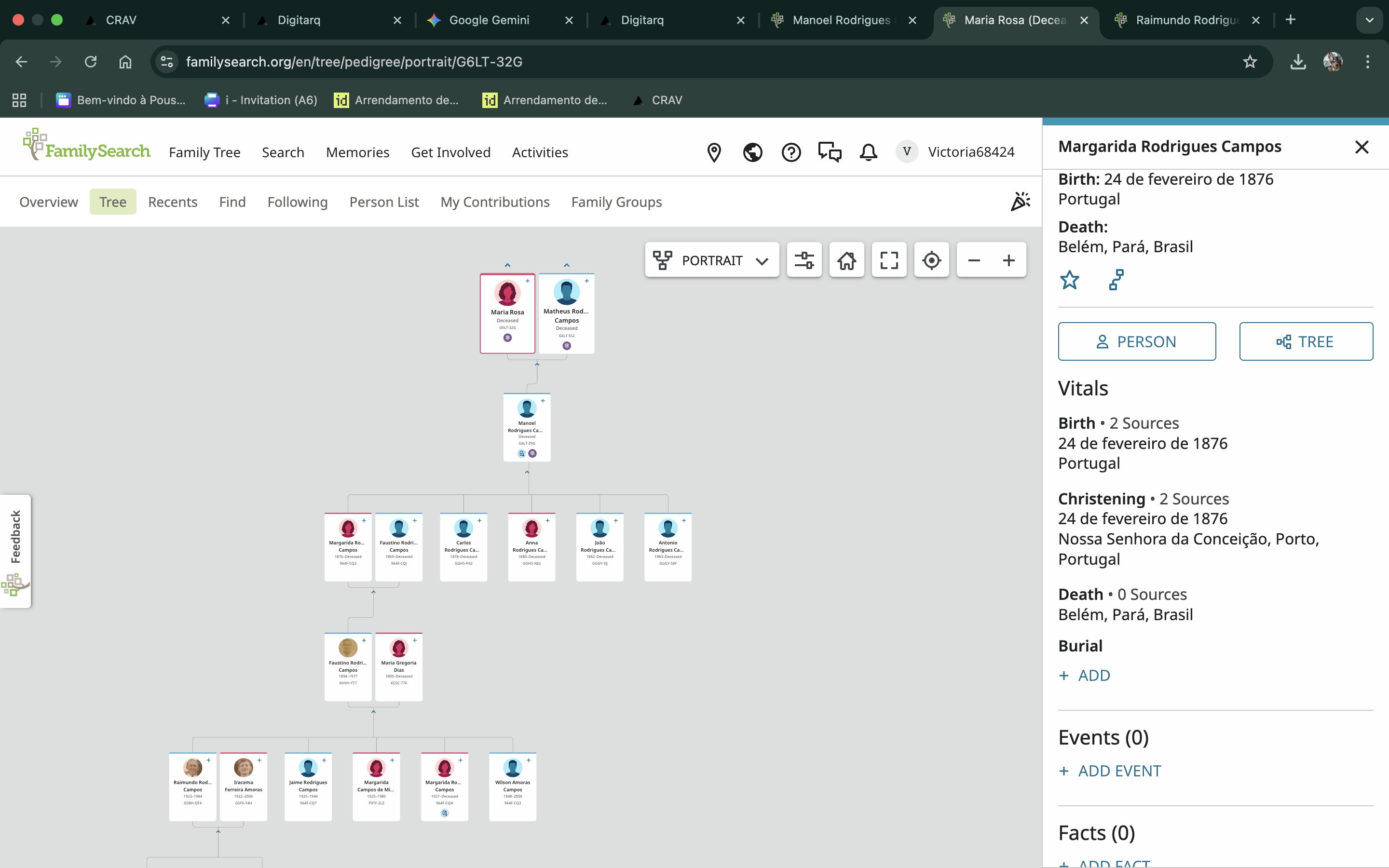Zoom in the pedigree with plus button
1389x868 pixels.
1008,260
